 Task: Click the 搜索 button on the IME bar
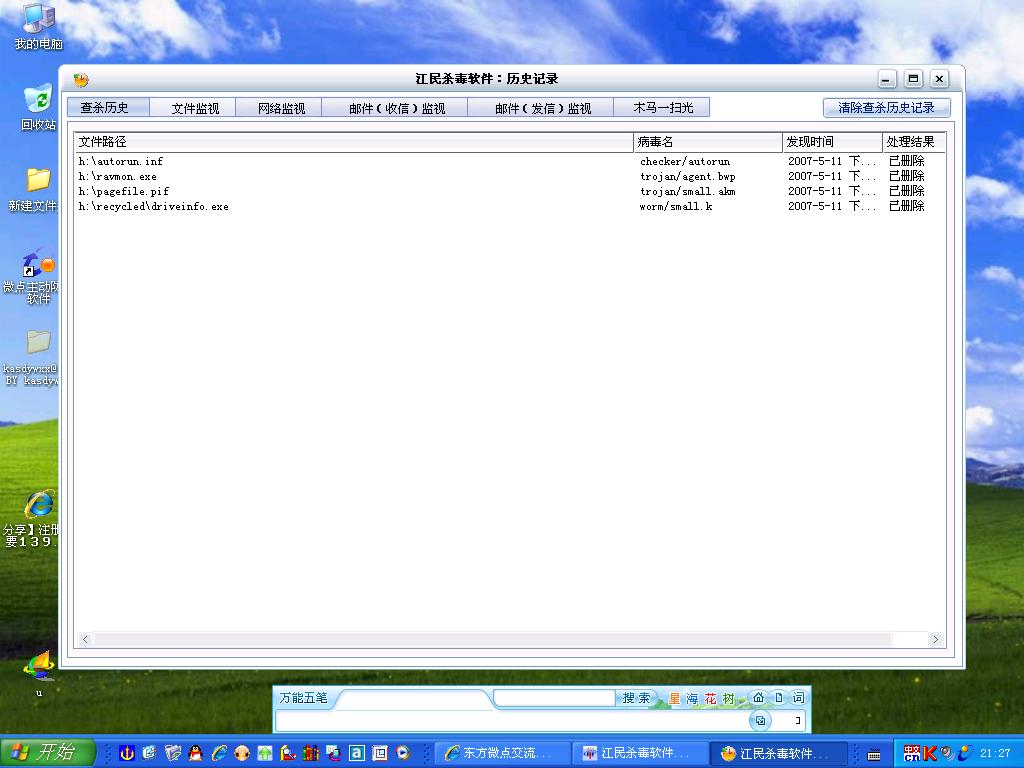[635, 698]
